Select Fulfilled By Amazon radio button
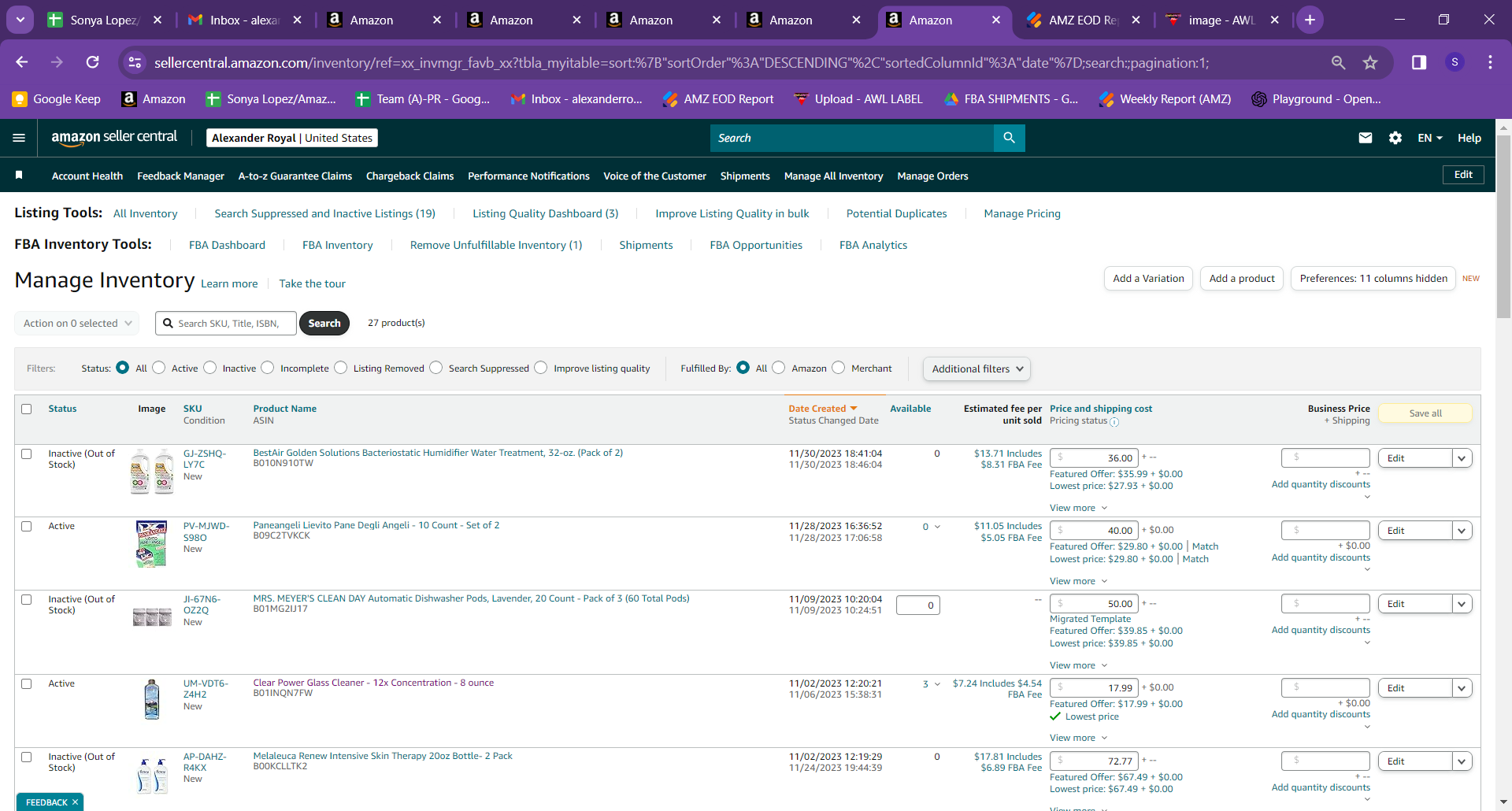Viewport: 1512px width, 811px height. tap(779, 368)
